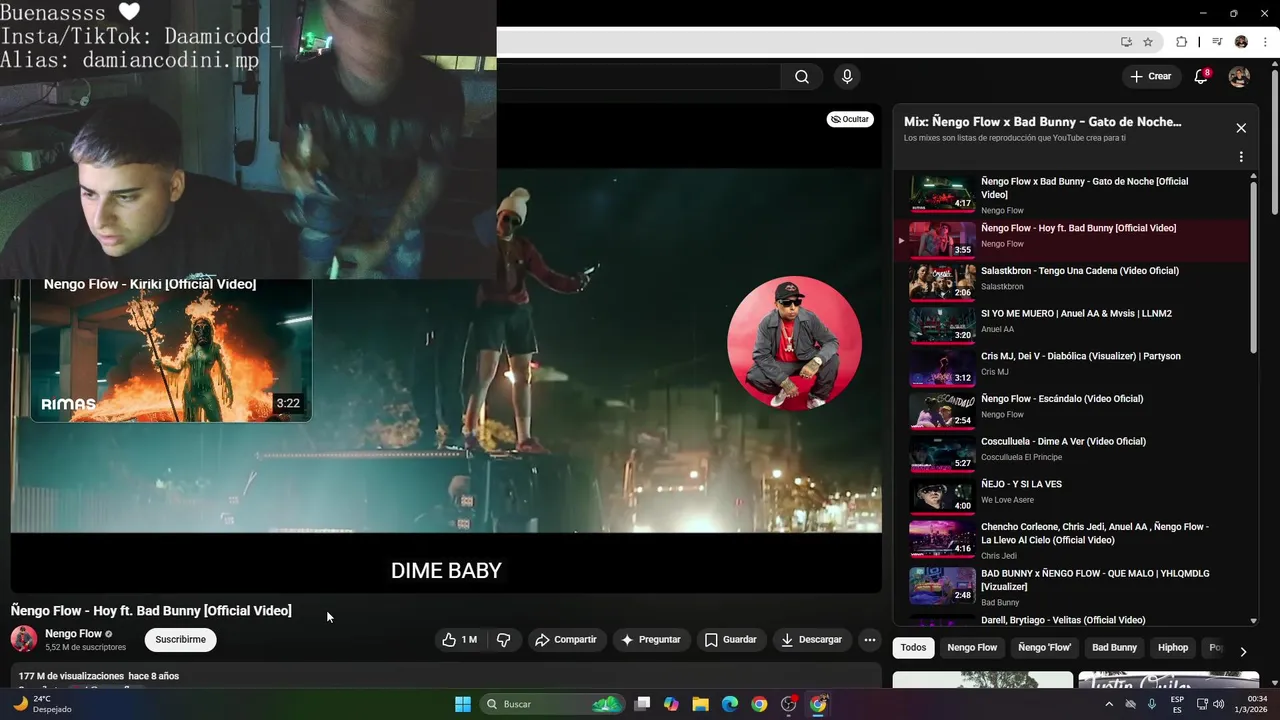
Task: Click the circular Ñengo Flow channel watermark
Action: tap(794, 344)
